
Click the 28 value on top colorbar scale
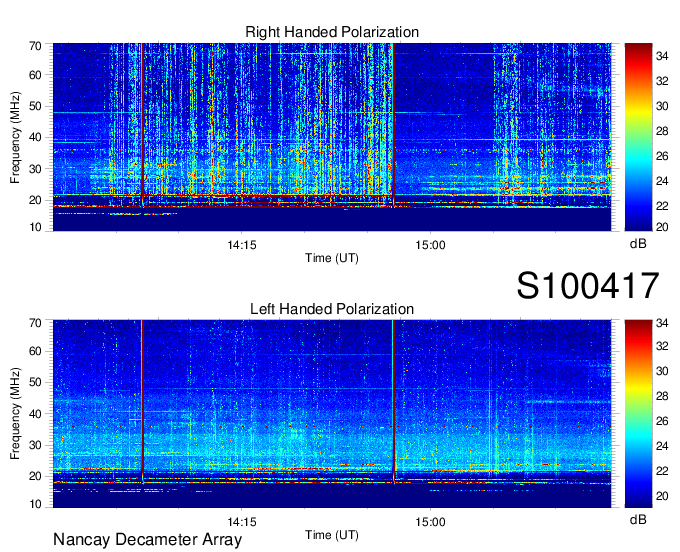(x=662, y=131)
